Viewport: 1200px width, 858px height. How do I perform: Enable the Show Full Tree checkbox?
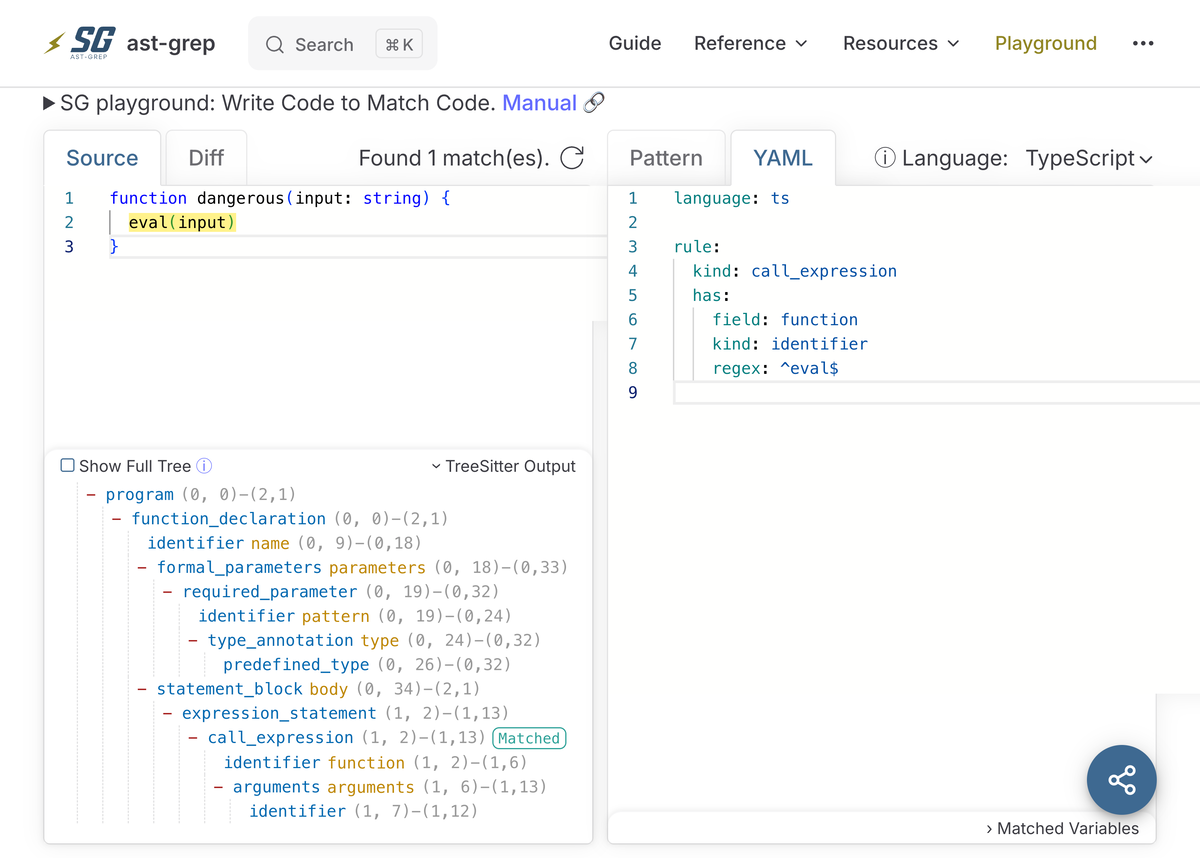[x=68, y=466]
